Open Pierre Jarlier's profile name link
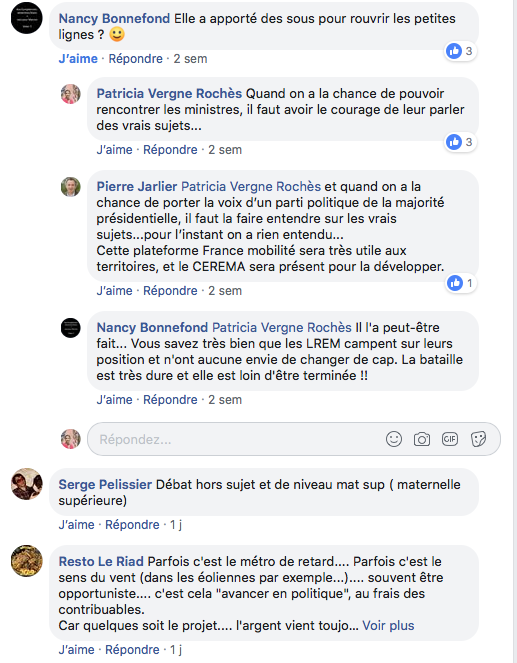517x663 pixels. pos(137,186)
